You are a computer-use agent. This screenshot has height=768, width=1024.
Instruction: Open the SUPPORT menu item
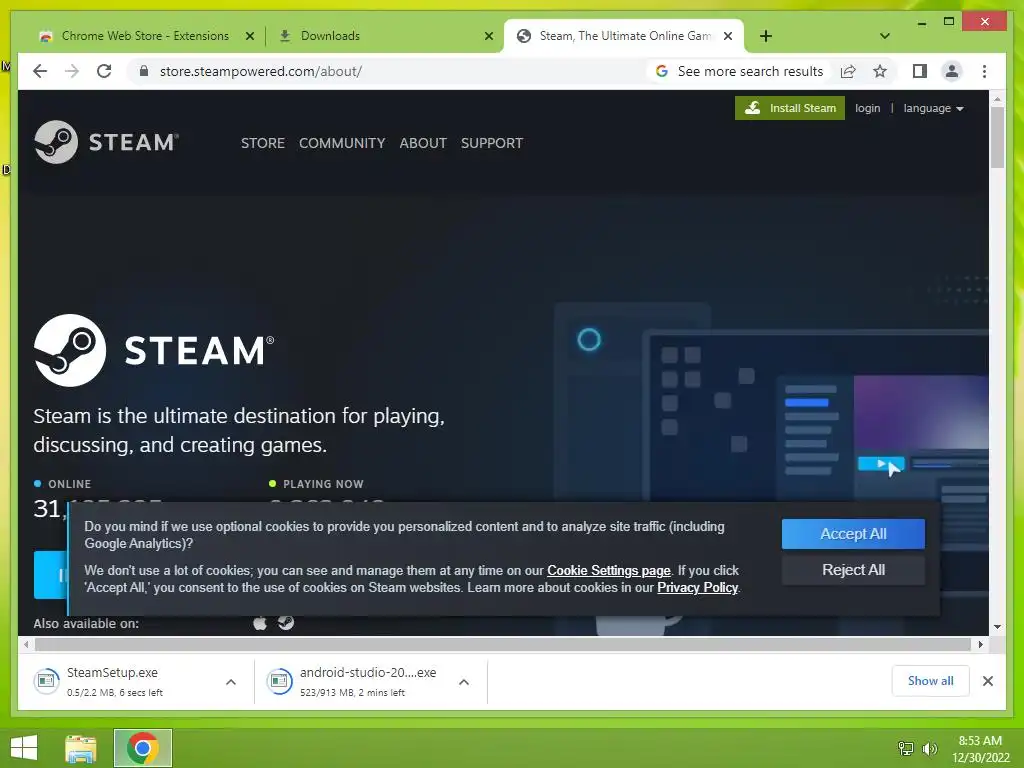(492, 143)
